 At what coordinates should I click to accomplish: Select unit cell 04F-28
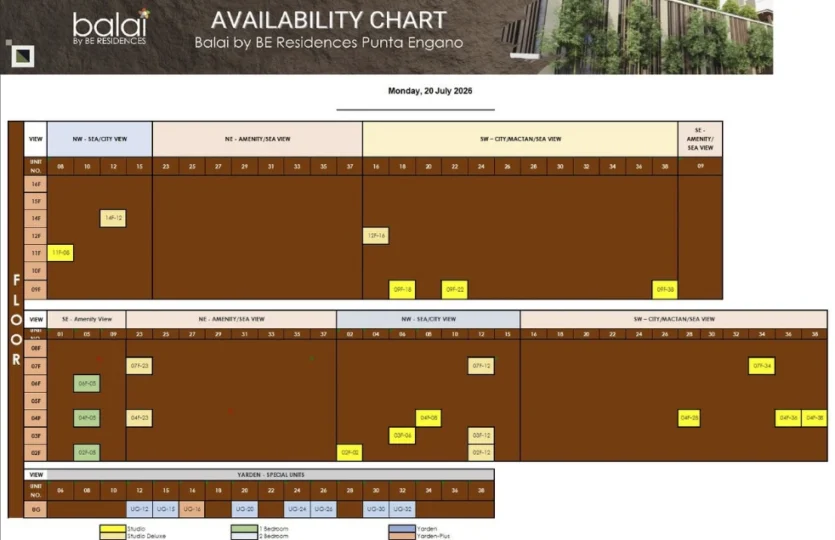tap(689, 418)
